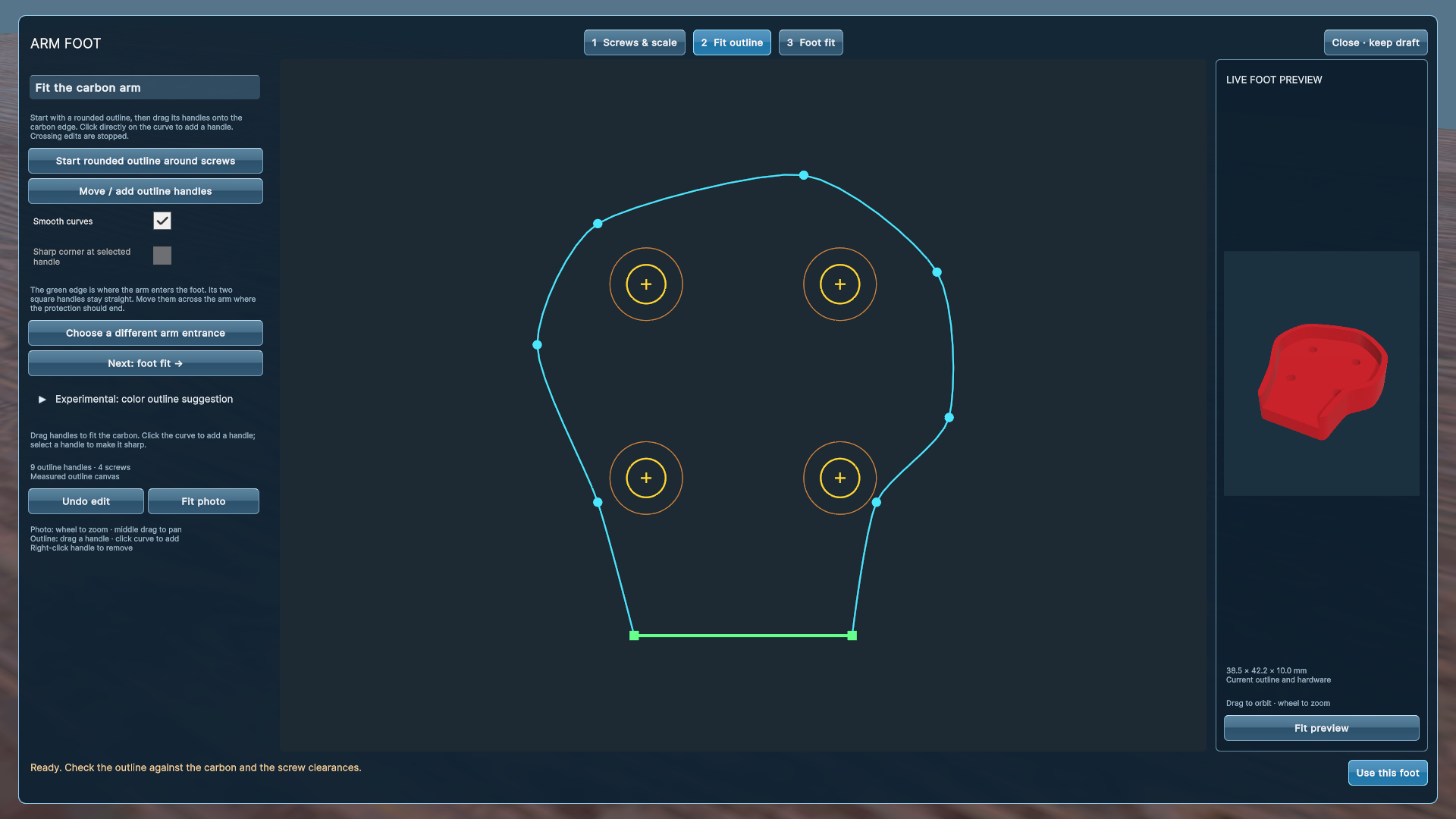Click the Undo edit button

click(86, 501)
